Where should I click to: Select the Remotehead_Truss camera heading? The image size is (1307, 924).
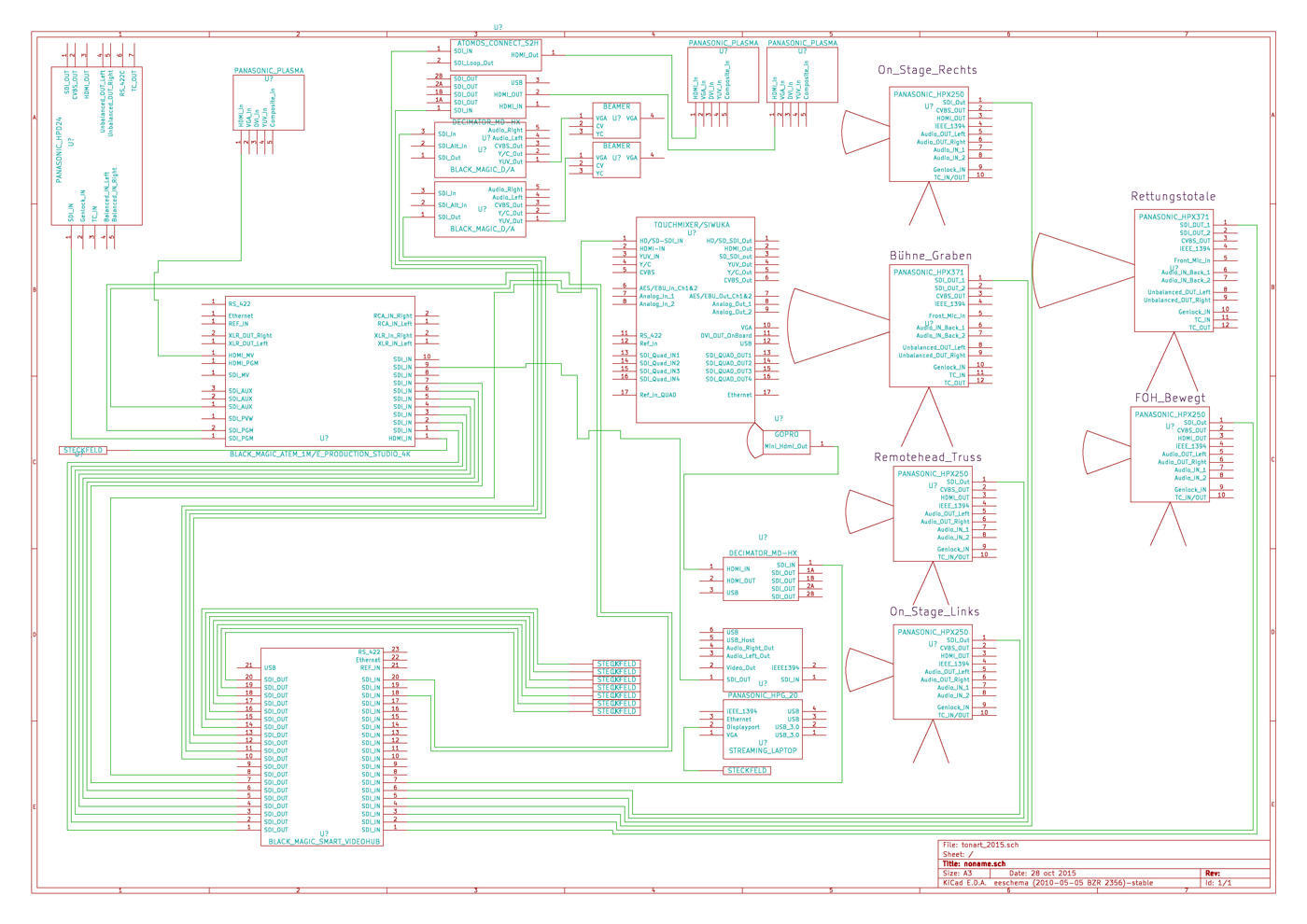point(928,457)
